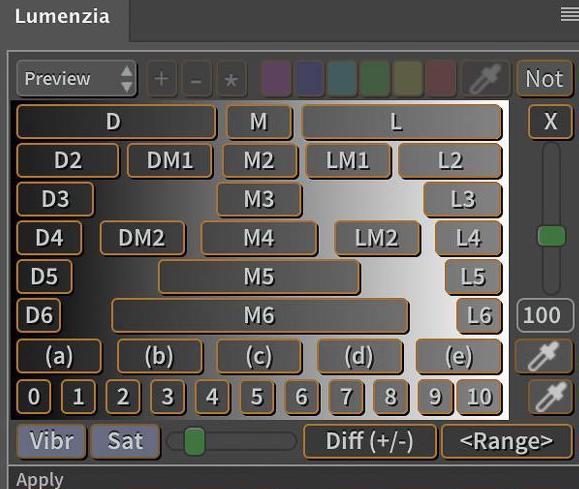Expand the Apply section

[40, 480]
